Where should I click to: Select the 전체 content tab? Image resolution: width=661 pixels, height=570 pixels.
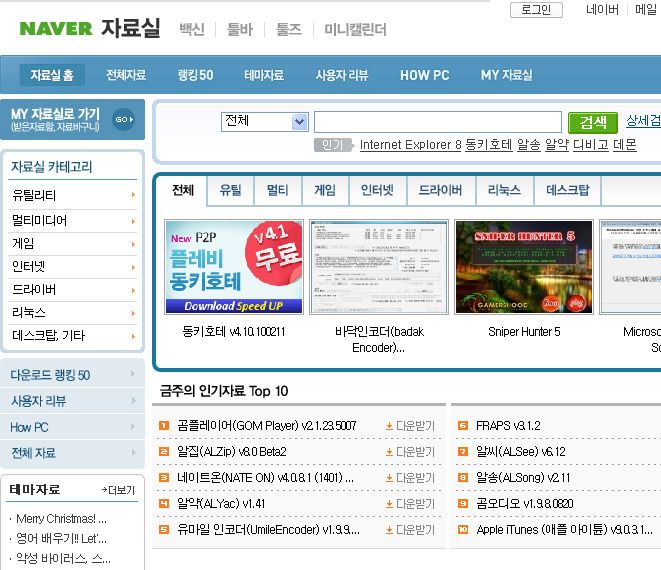[x=183, y=190]
